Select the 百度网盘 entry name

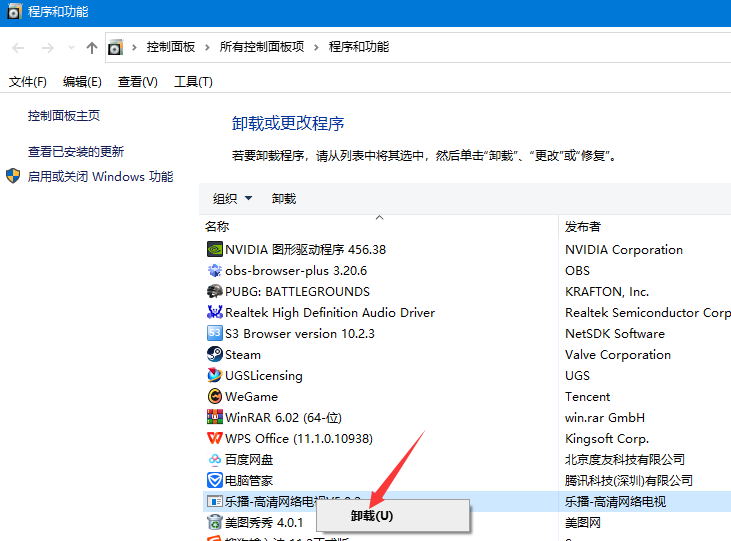tap(249, 460)
